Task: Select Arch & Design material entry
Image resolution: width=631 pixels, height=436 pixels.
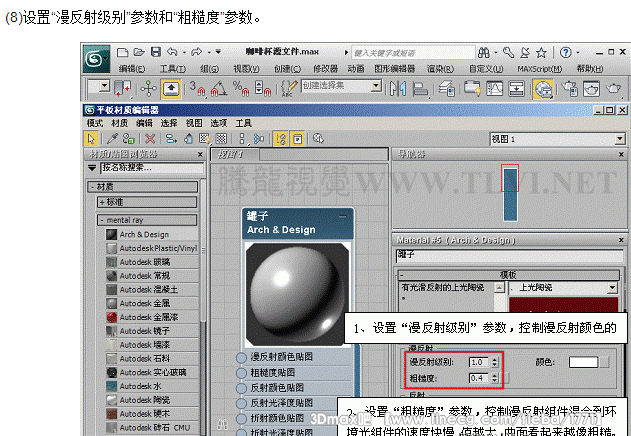Action: click(x=152, y=234)
